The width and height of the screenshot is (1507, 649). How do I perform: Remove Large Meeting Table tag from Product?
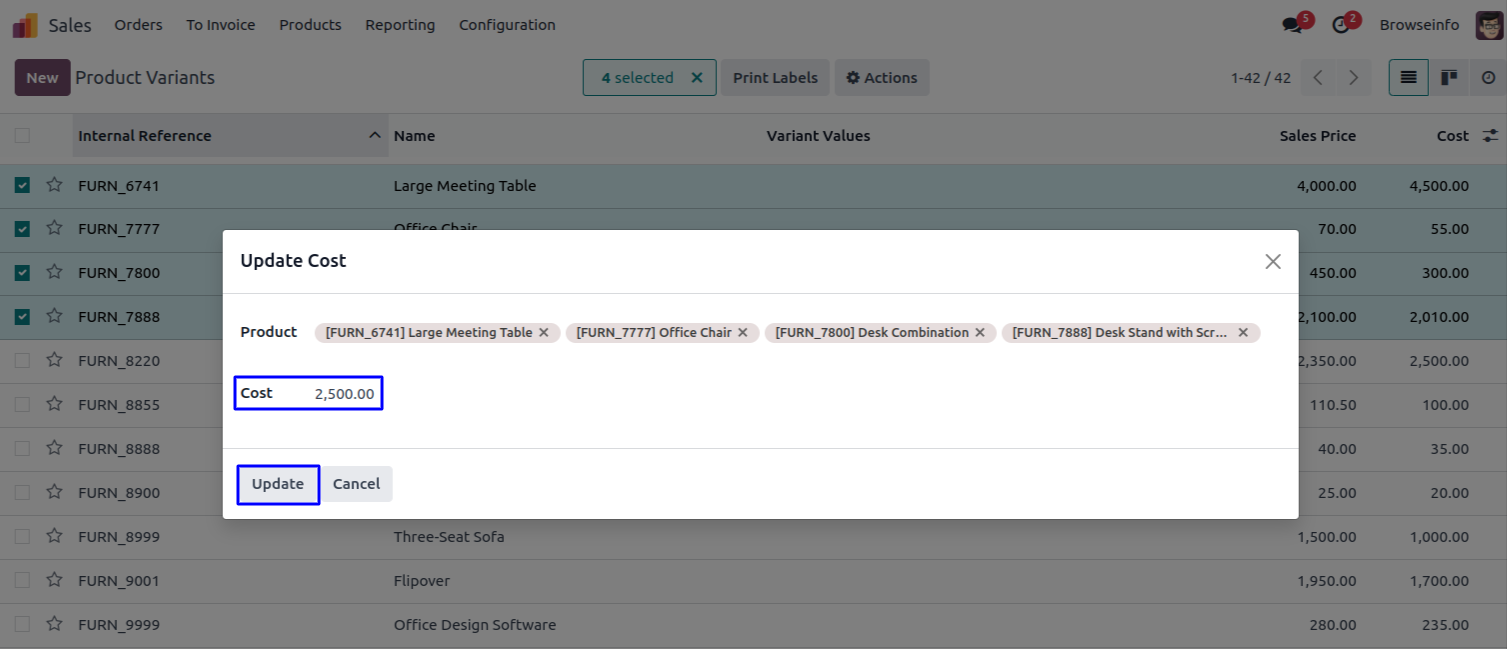[544, 333]
